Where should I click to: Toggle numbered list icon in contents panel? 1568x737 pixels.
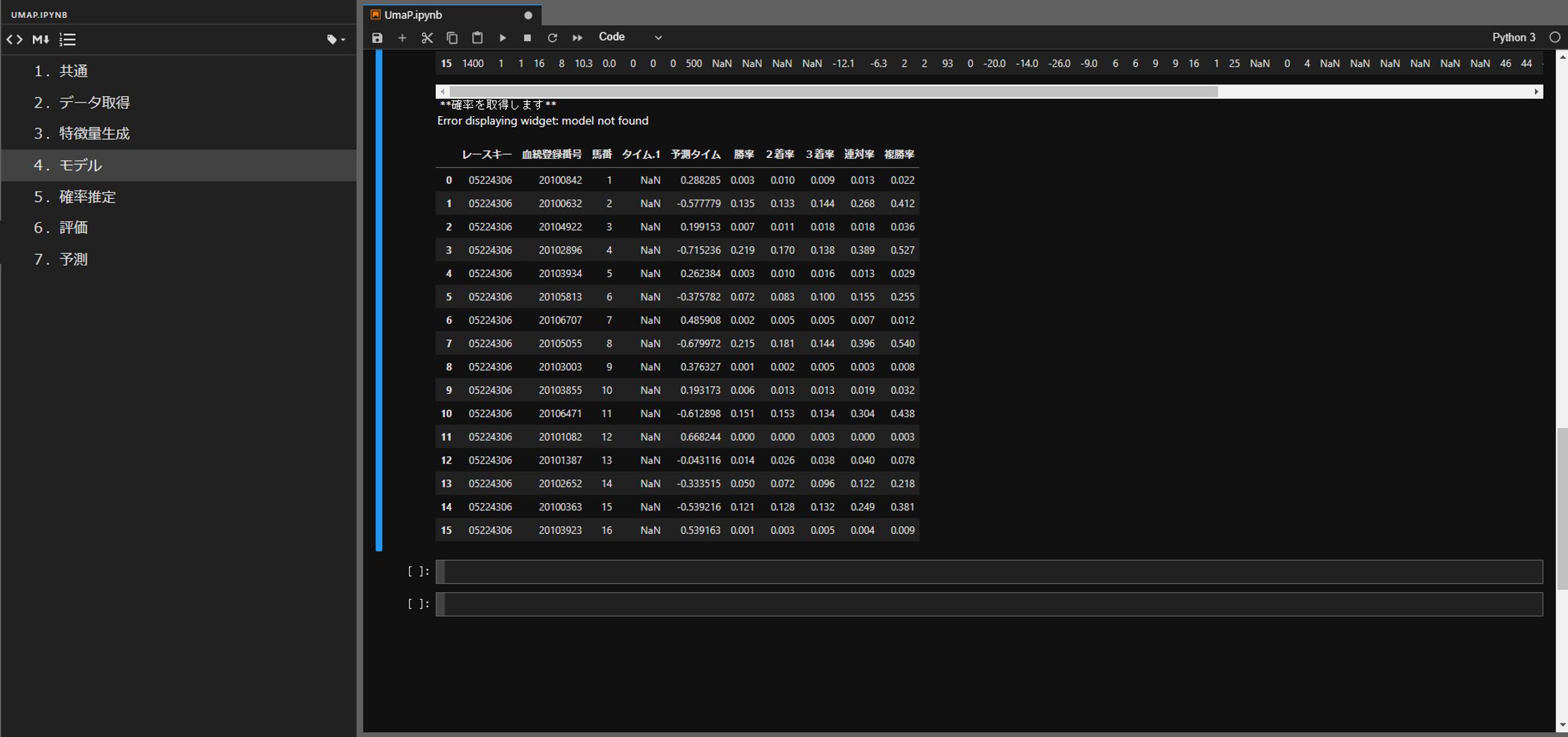pos(67,39)
